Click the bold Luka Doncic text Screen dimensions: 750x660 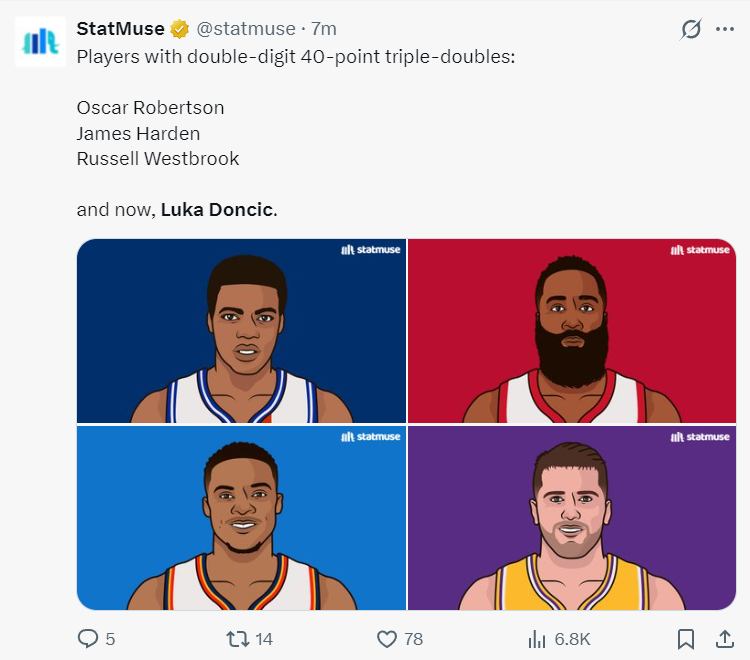click(x=217, y=210)
